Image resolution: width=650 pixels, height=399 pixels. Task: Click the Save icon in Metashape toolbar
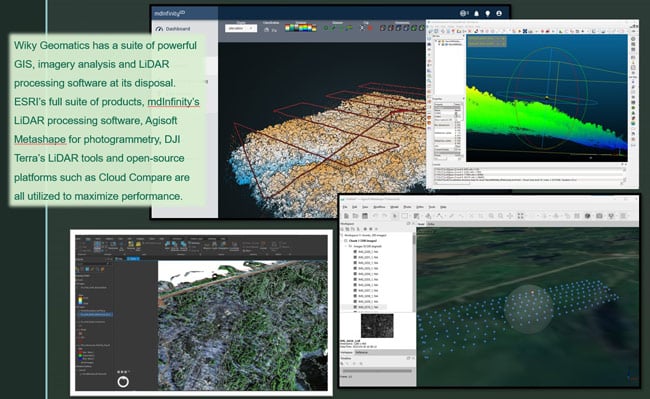click(x=365, y=216)
